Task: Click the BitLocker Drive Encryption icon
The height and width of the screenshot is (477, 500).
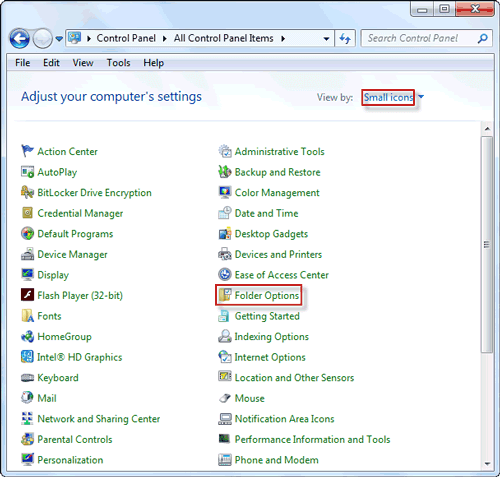Action: 27,193
